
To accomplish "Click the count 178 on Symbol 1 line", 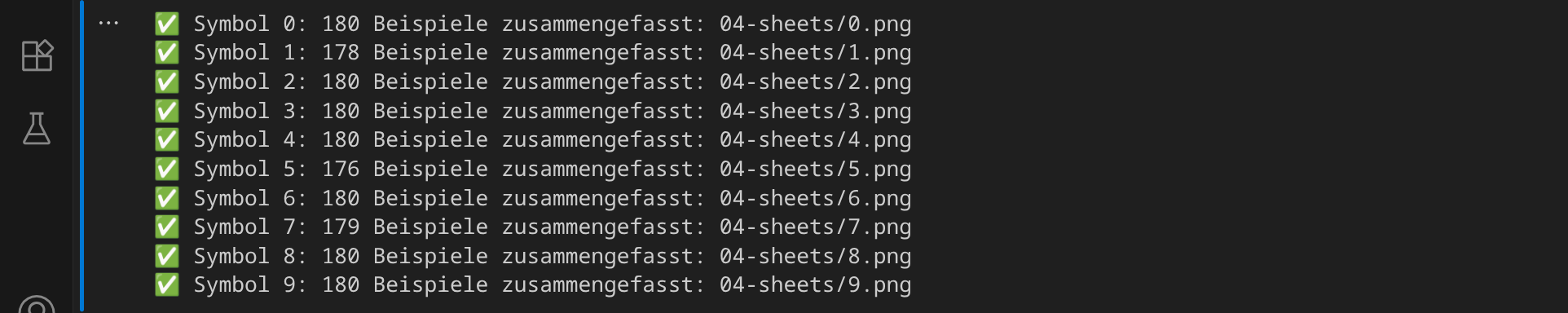I will pyautogui.click(x=341, y=53).
